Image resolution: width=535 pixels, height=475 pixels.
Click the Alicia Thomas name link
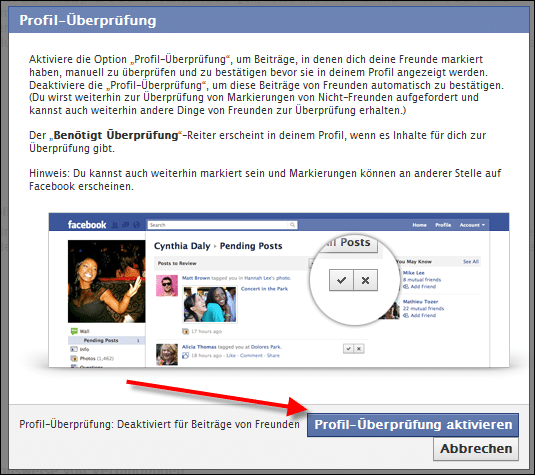(x=199, y=347)
